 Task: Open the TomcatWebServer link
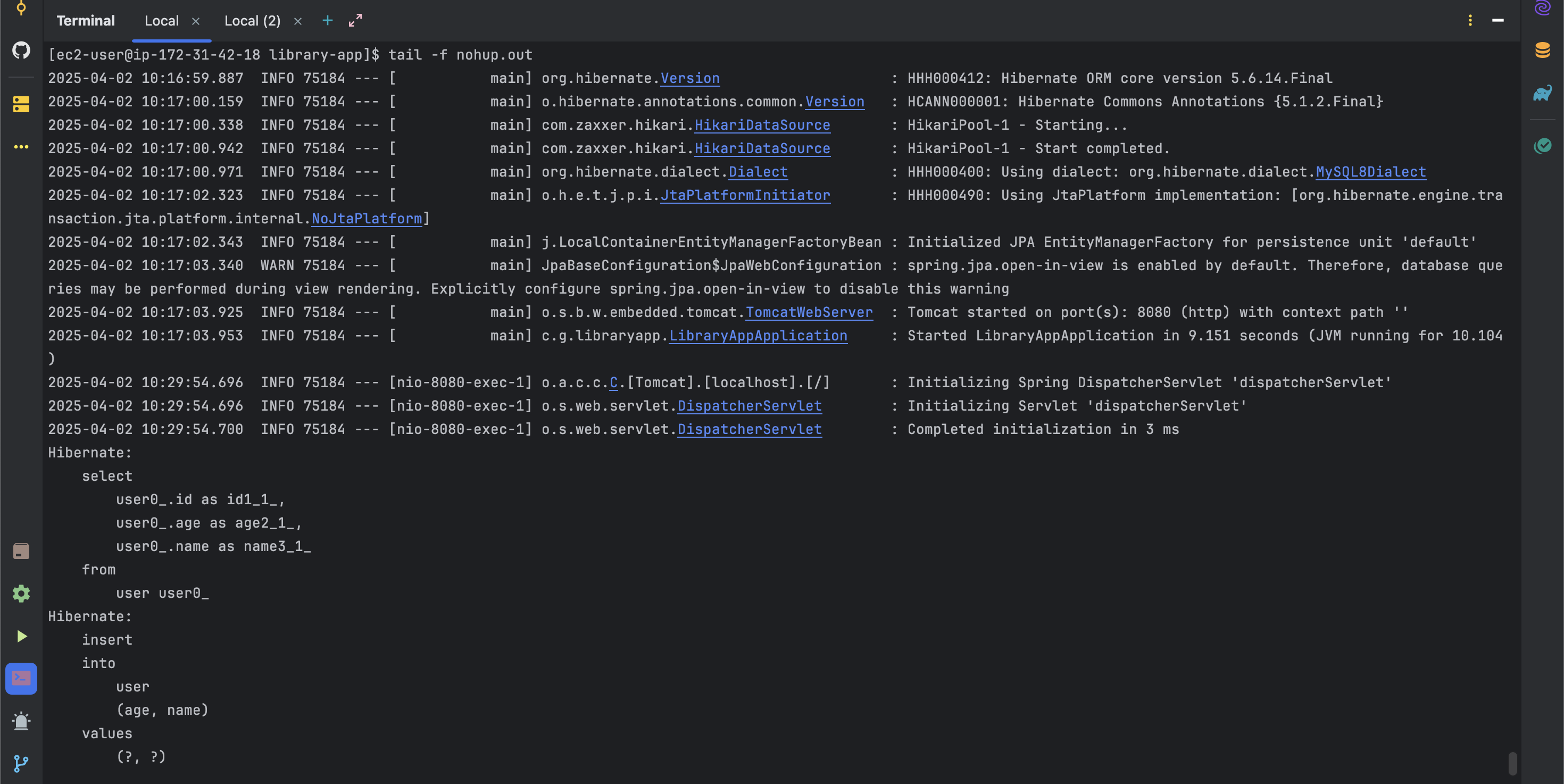(809, 313)
